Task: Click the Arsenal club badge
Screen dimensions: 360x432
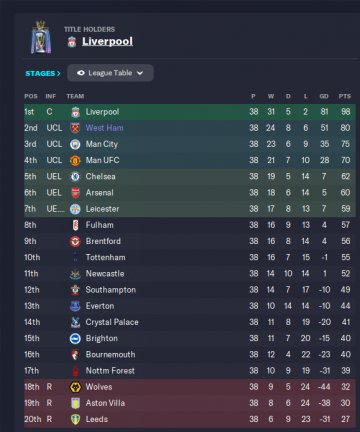Action: click(75, 193)
